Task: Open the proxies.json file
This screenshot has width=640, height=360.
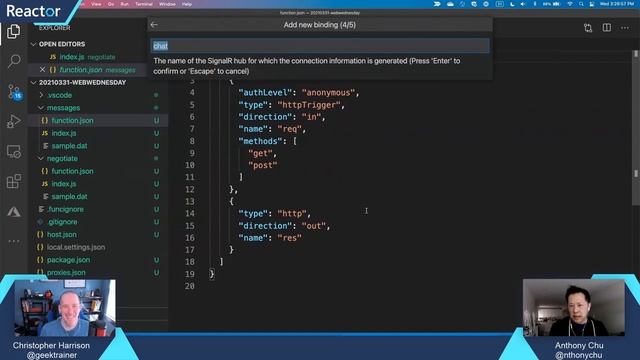Action: coord(66,272)
